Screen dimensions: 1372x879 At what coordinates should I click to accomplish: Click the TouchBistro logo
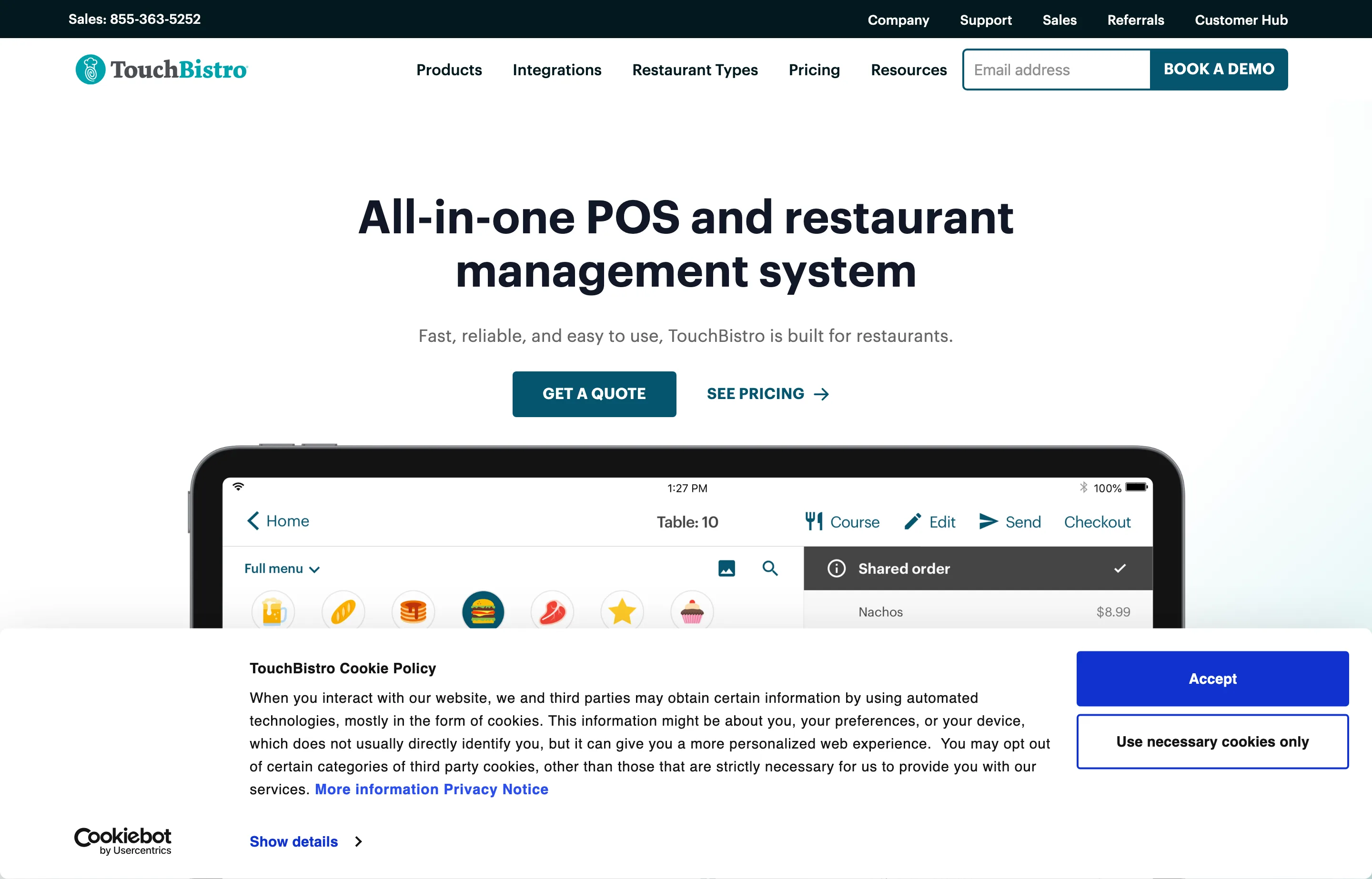[x=161, y=70]
